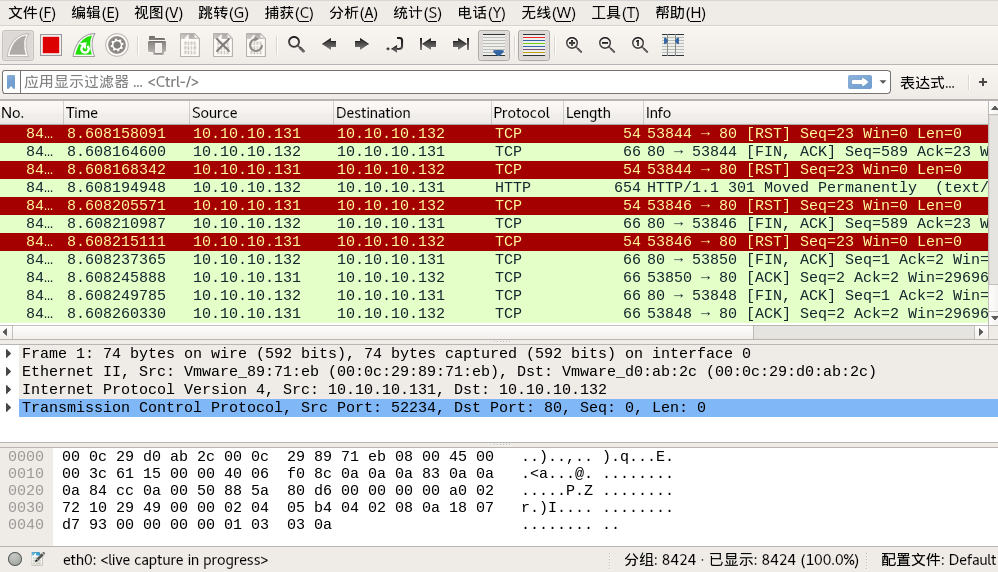Open the 表达式 expression builder
998x572 pixels.
click(x=927, y=83)
